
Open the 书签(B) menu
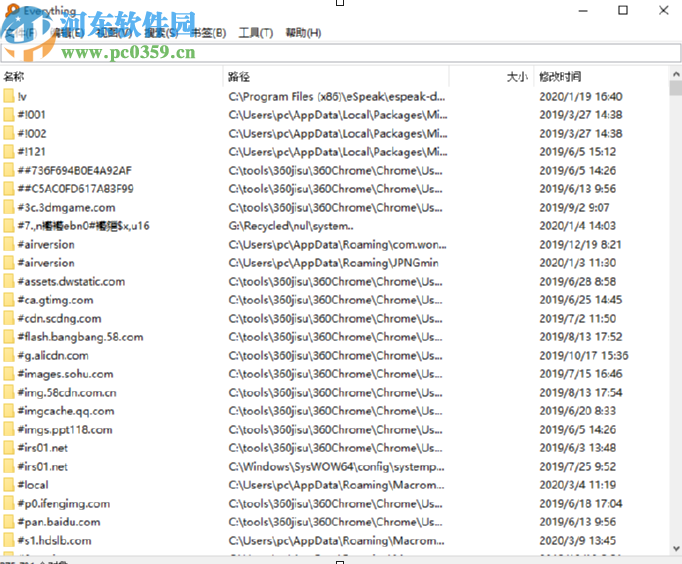[x=209, y=33]
